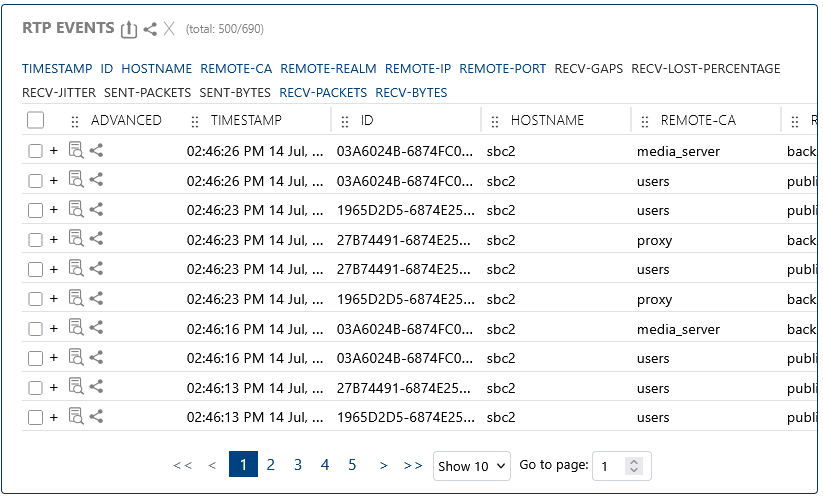823x499 pixels.
Task: Expand the 02:46:13 27B74491 users row with plus
Action: 54,388
